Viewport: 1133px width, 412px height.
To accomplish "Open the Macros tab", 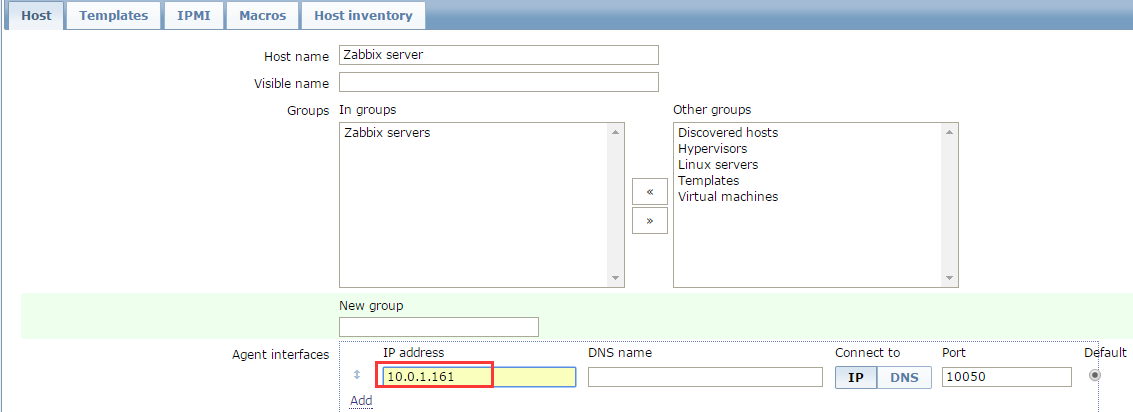I will [x=262, y=15].
